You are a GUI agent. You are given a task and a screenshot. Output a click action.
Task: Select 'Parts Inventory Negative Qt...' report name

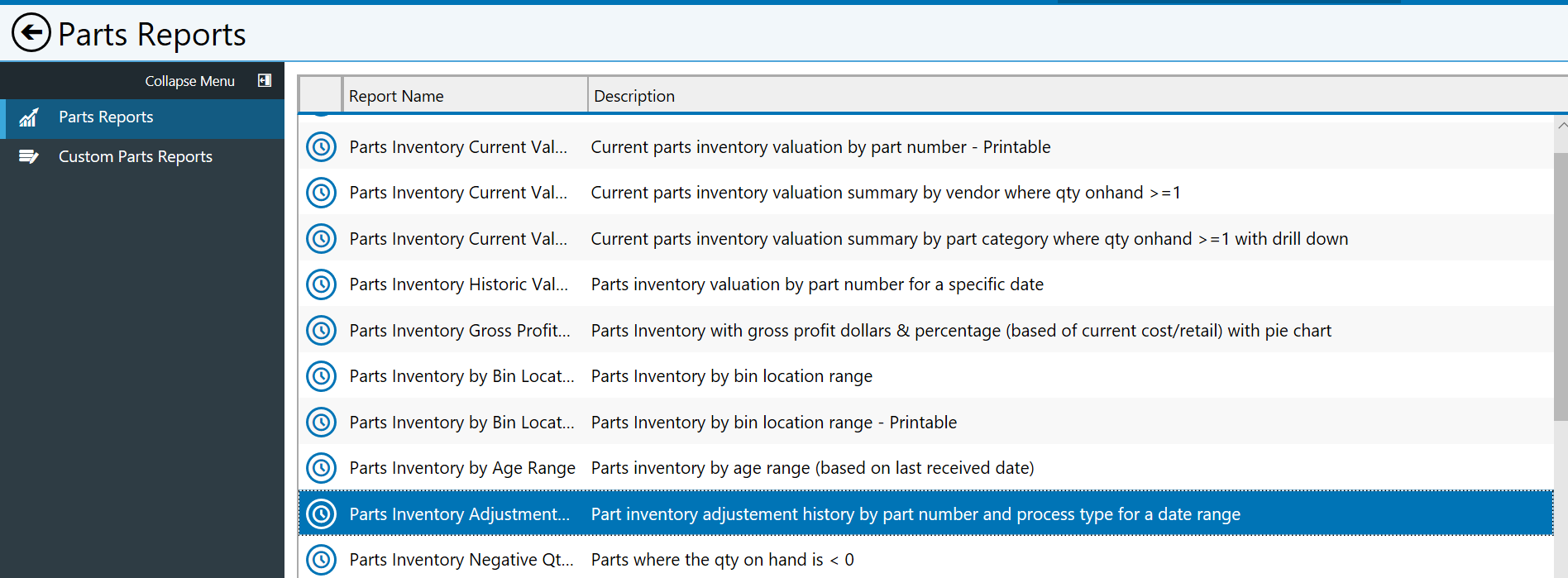461,560
